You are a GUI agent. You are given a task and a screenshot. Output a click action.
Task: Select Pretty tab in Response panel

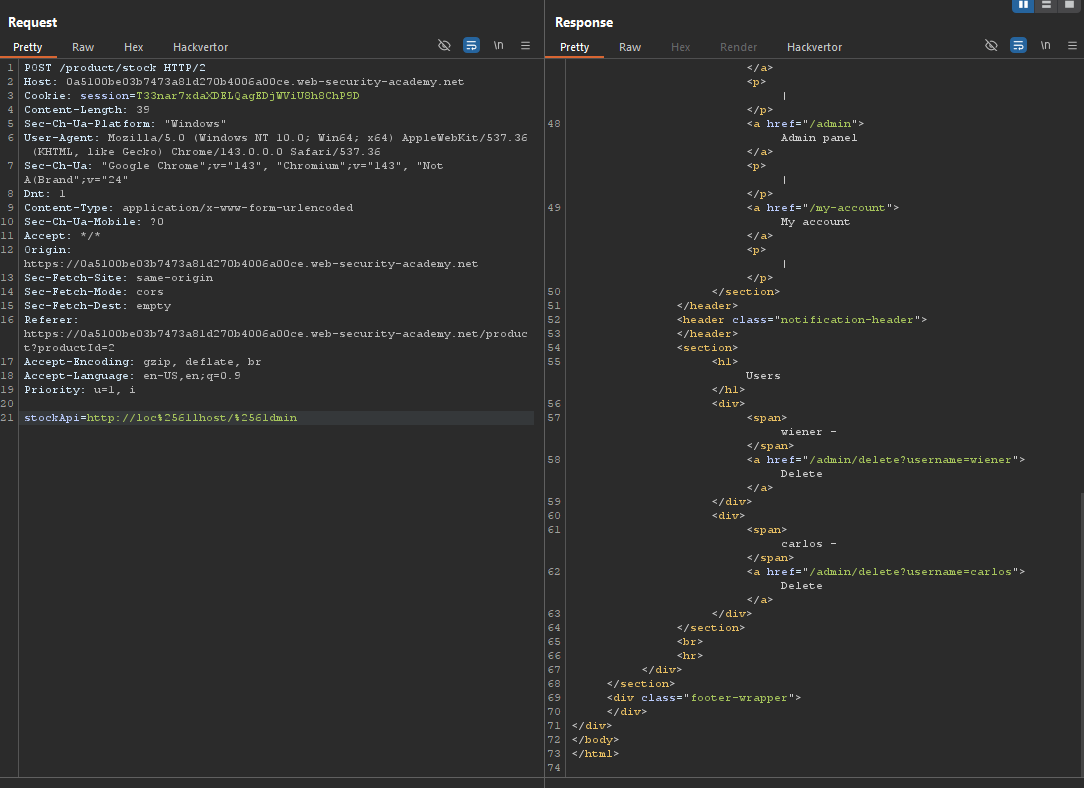coord(574,47)
